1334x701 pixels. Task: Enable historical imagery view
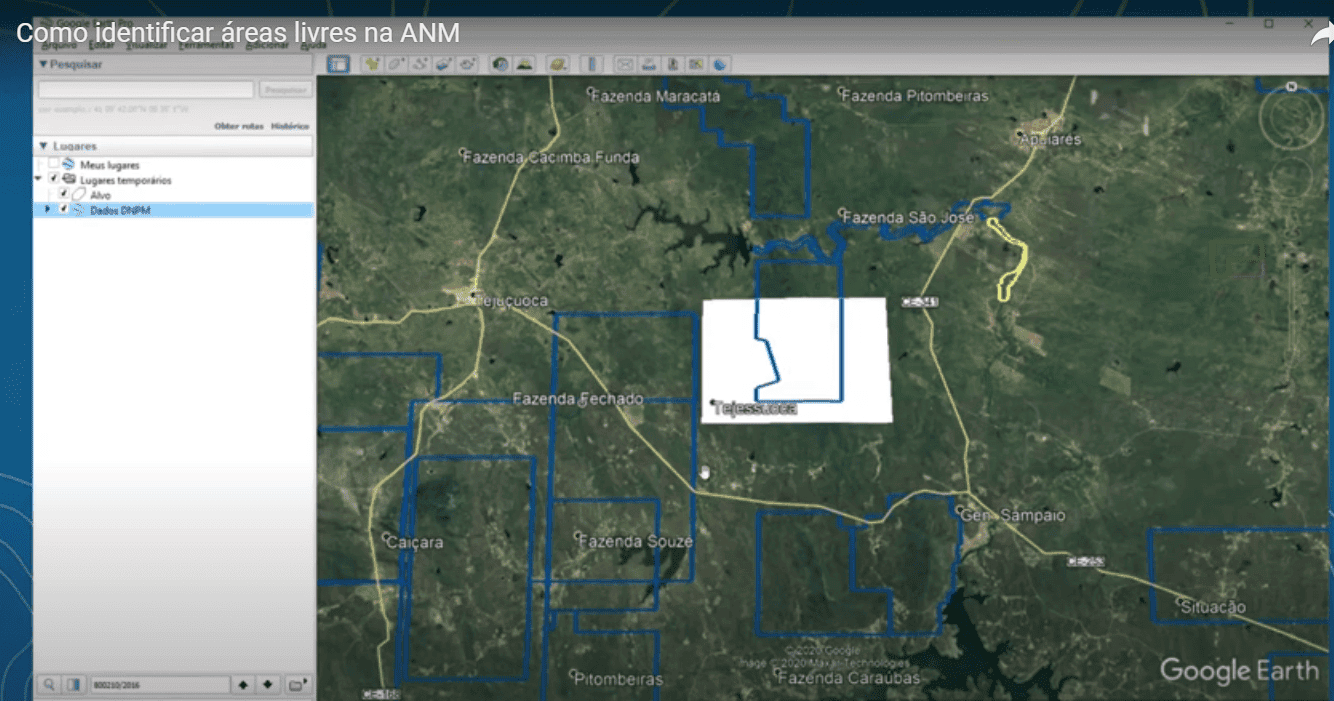click(x=498, y=63)
